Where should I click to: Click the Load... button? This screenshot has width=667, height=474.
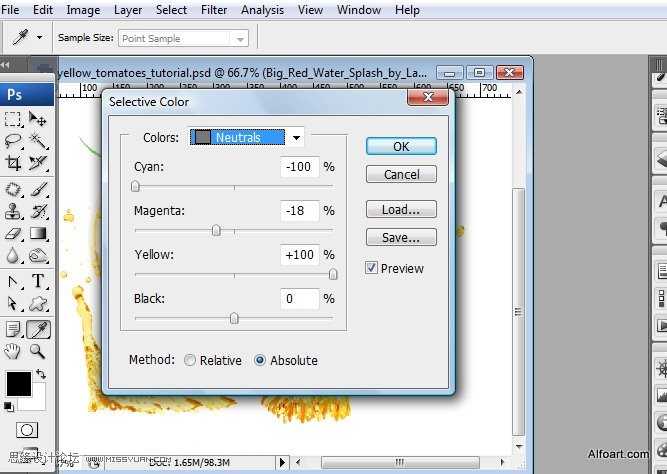[401, 209]
